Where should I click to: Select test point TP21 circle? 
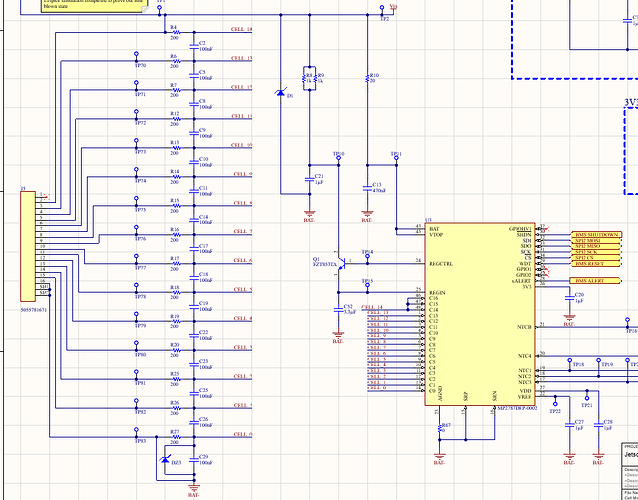point(587,398)
